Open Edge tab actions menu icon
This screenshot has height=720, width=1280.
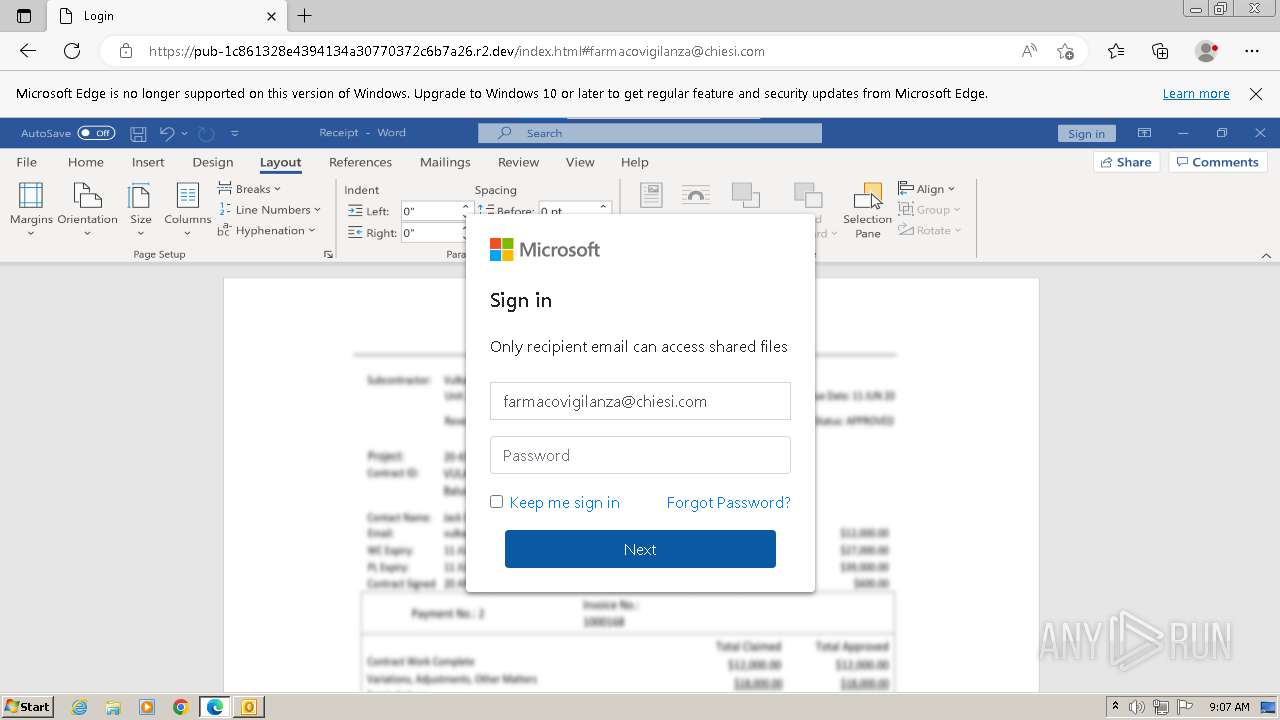pyautogui.click(x=24, y=16)
